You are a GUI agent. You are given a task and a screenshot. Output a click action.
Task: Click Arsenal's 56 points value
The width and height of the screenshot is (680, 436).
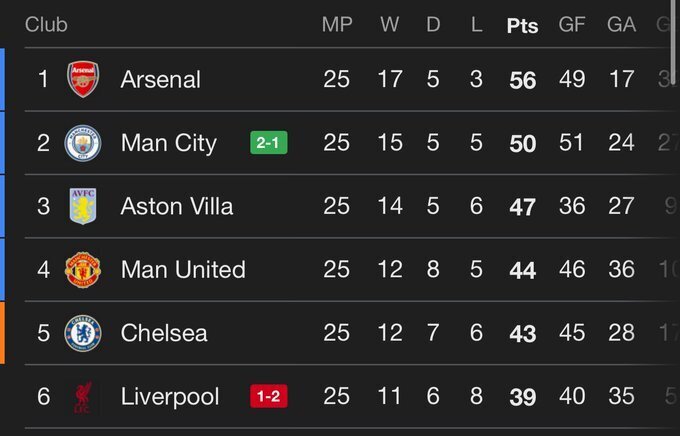522,80
